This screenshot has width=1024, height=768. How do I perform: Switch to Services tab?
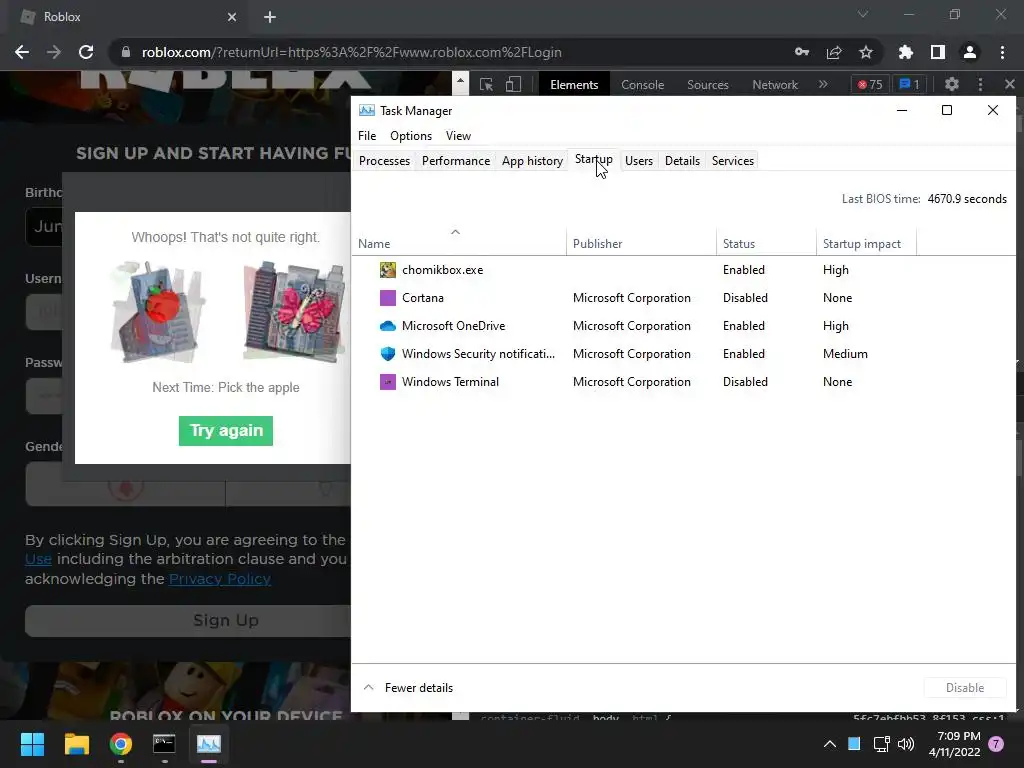733,161
